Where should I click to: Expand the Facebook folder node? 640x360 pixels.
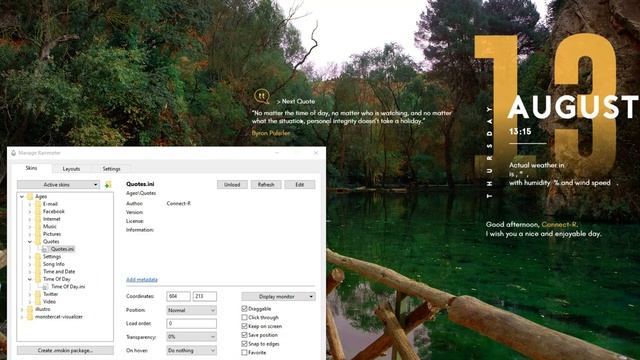click(x=30, y=211)
